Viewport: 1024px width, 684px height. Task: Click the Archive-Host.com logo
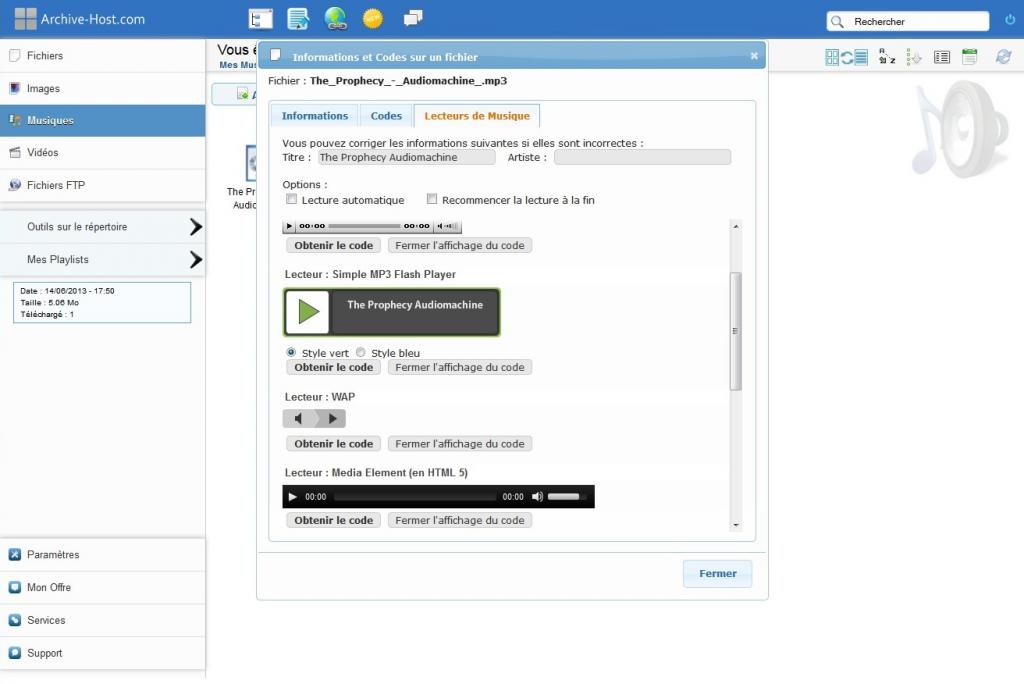[79, 19]
